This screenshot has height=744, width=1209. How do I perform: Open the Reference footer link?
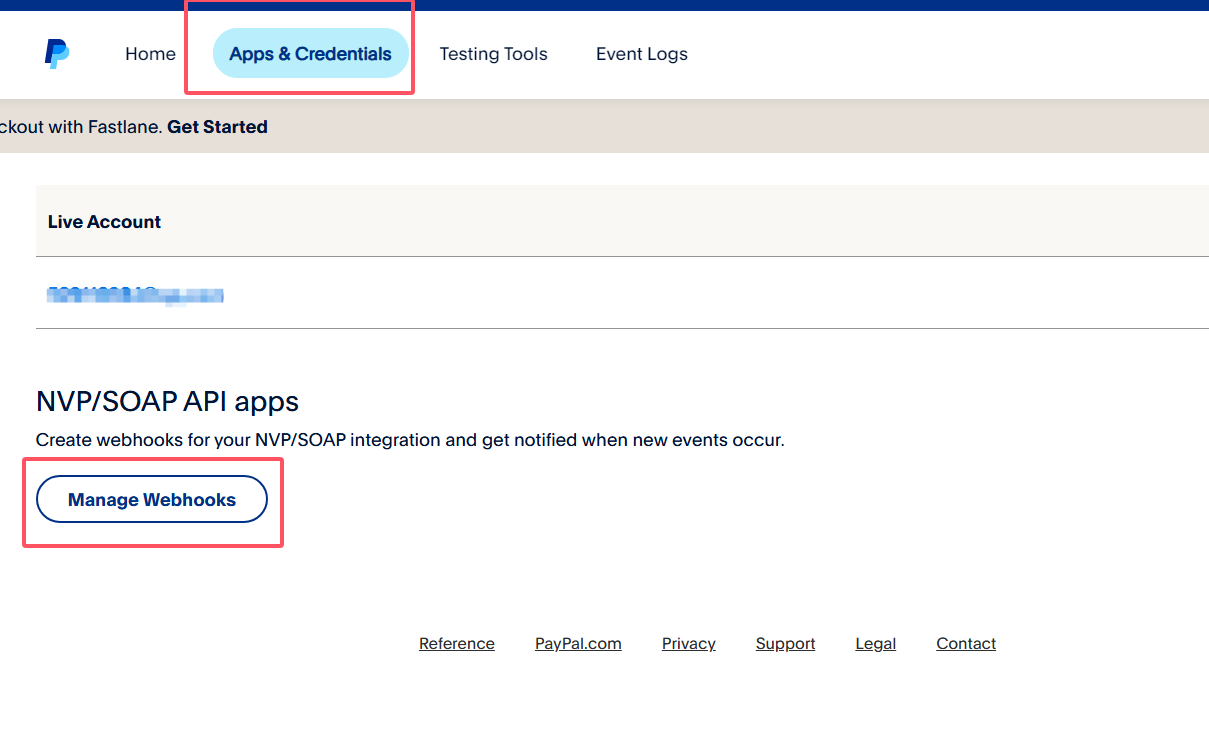[457, 644]
